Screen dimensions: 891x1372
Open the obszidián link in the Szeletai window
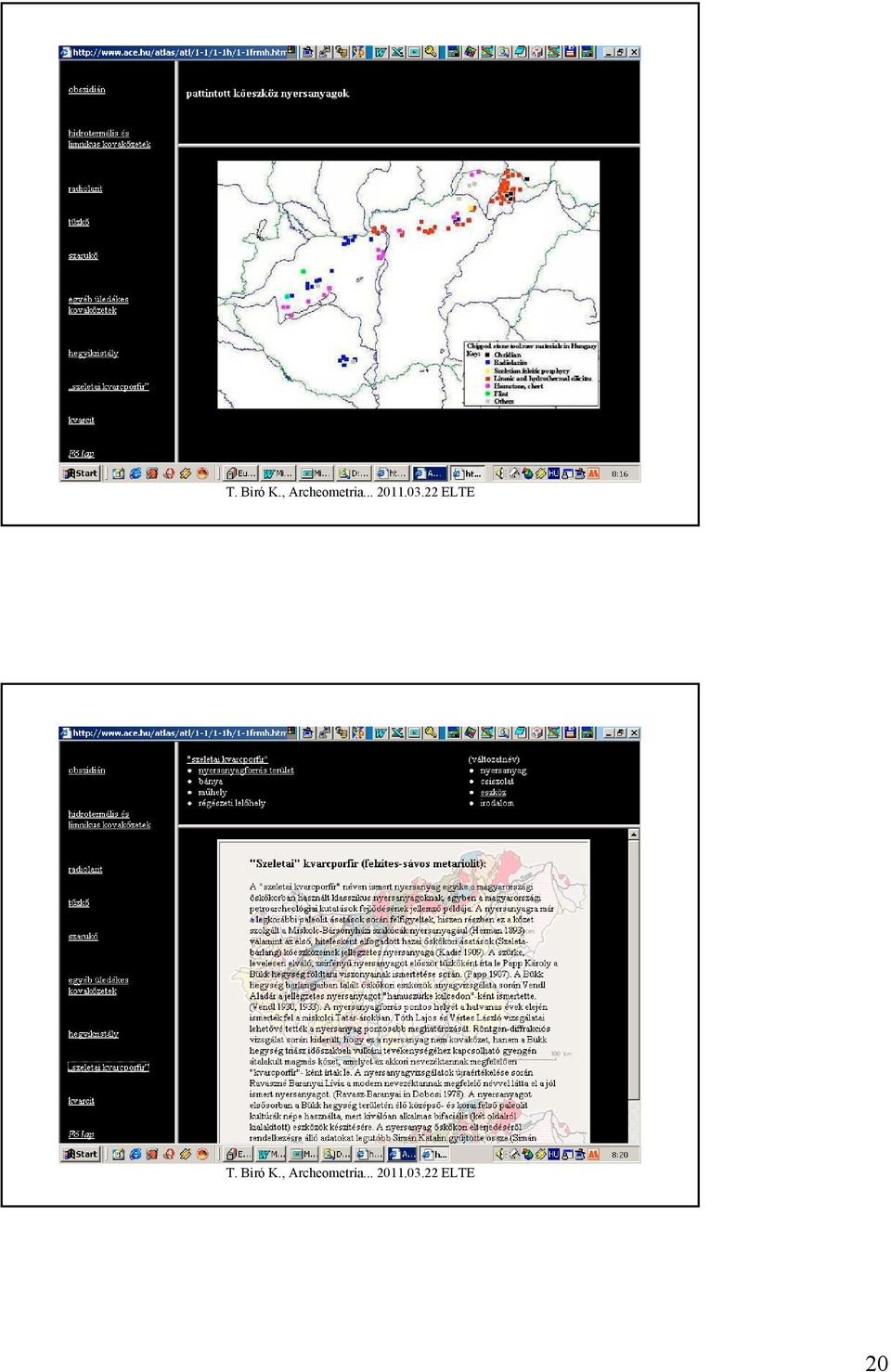(x=86, y=770)
